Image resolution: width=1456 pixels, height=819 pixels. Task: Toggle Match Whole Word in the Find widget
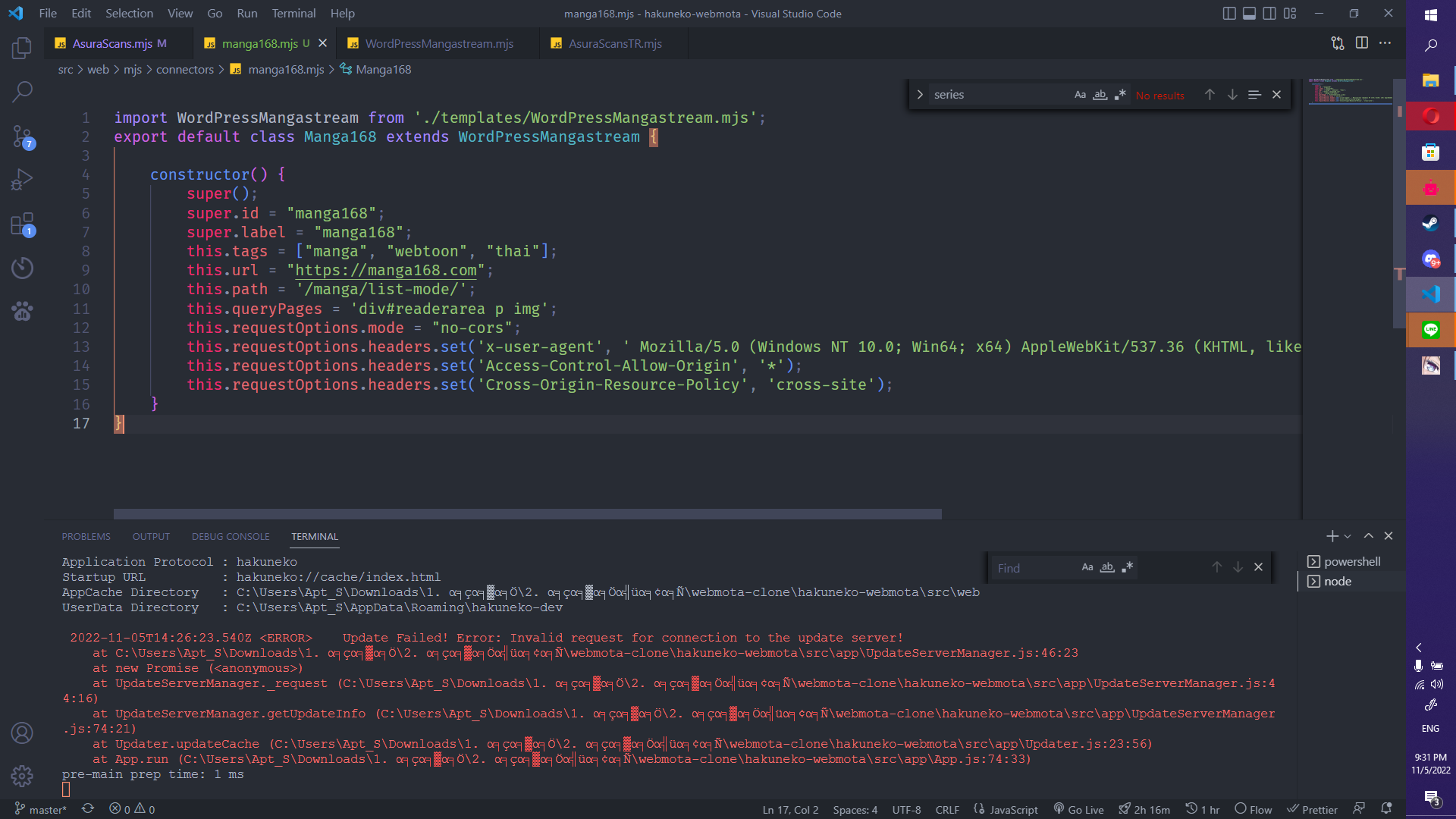click(1100, 94)
